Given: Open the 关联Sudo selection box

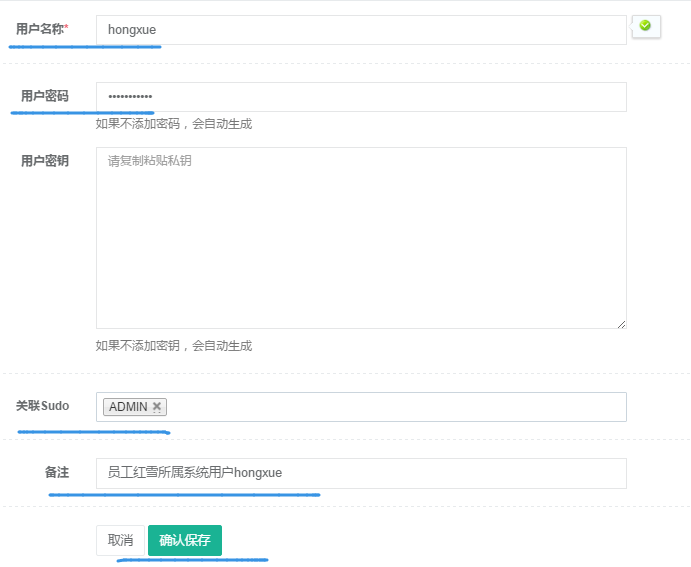Looking at the screenshot, I should (361, 407).
